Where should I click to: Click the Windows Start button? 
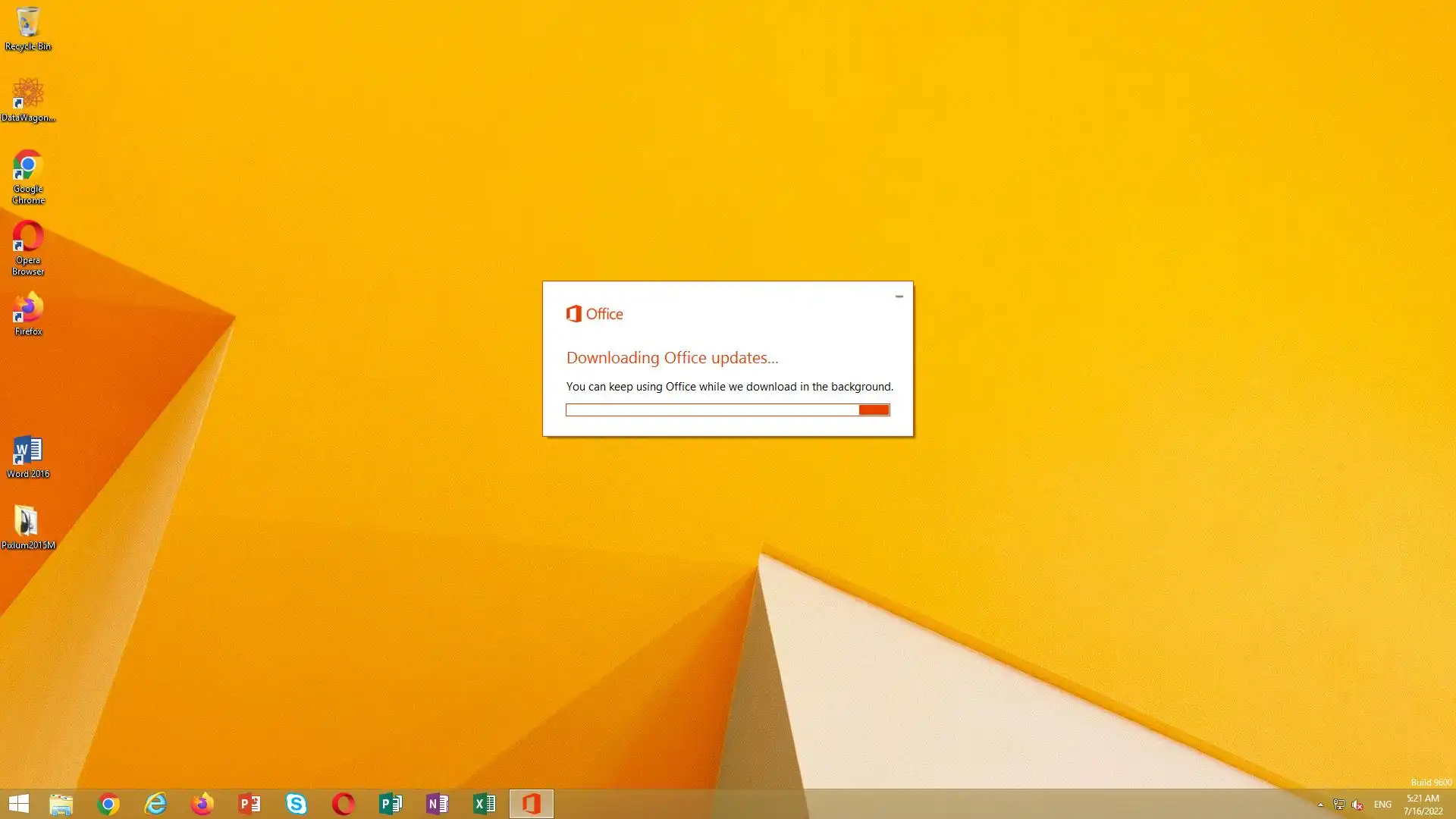[18, 803]
